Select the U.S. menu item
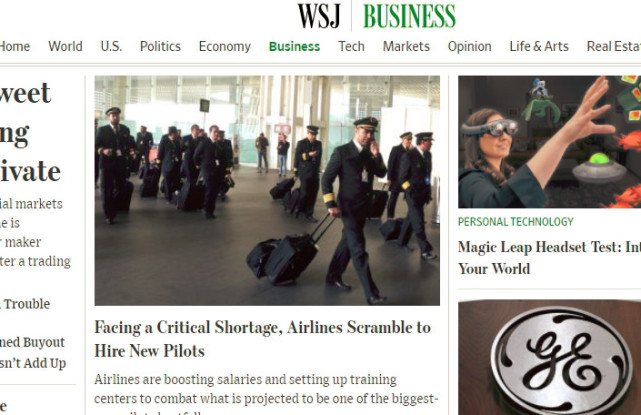The width and height of the screenshot is (641, 415). pyautogui.click(x=111, y=46)
